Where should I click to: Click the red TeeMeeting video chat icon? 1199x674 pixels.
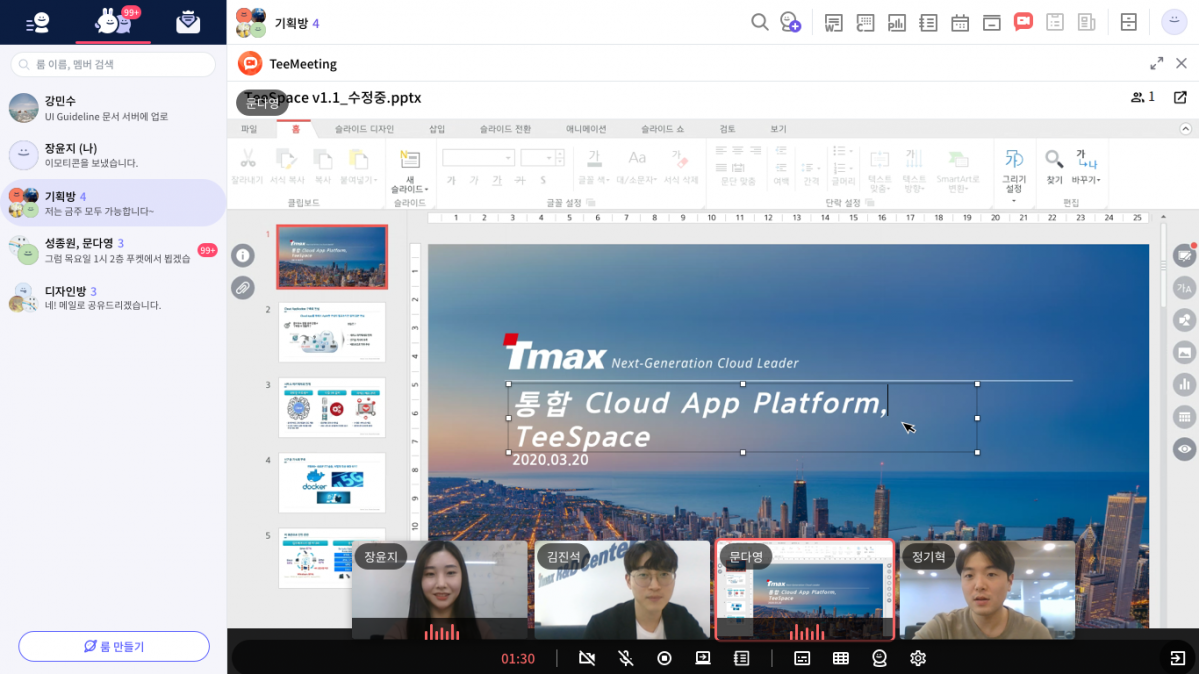[x=1023, y=22]
